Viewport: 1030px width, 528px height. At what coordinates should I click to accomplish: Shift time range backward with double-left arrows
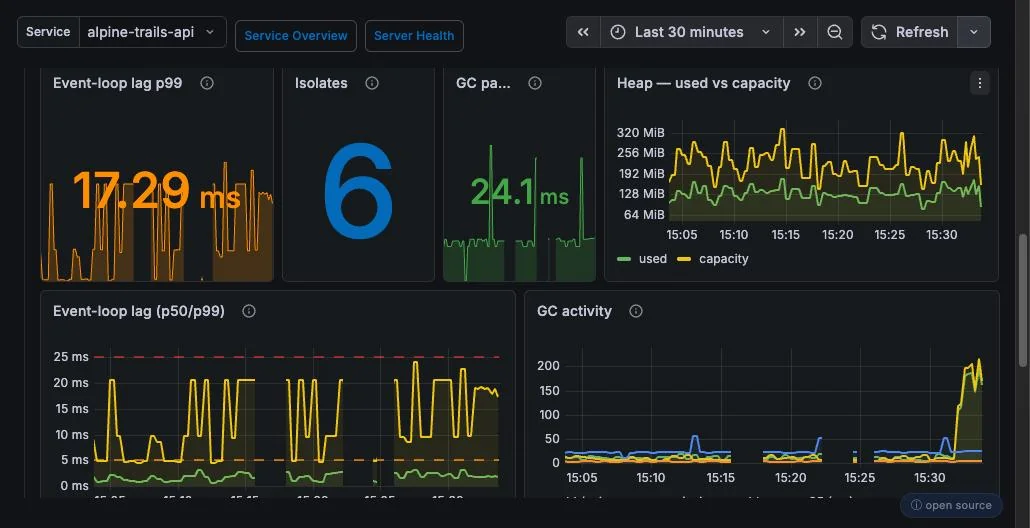[583, 32]
